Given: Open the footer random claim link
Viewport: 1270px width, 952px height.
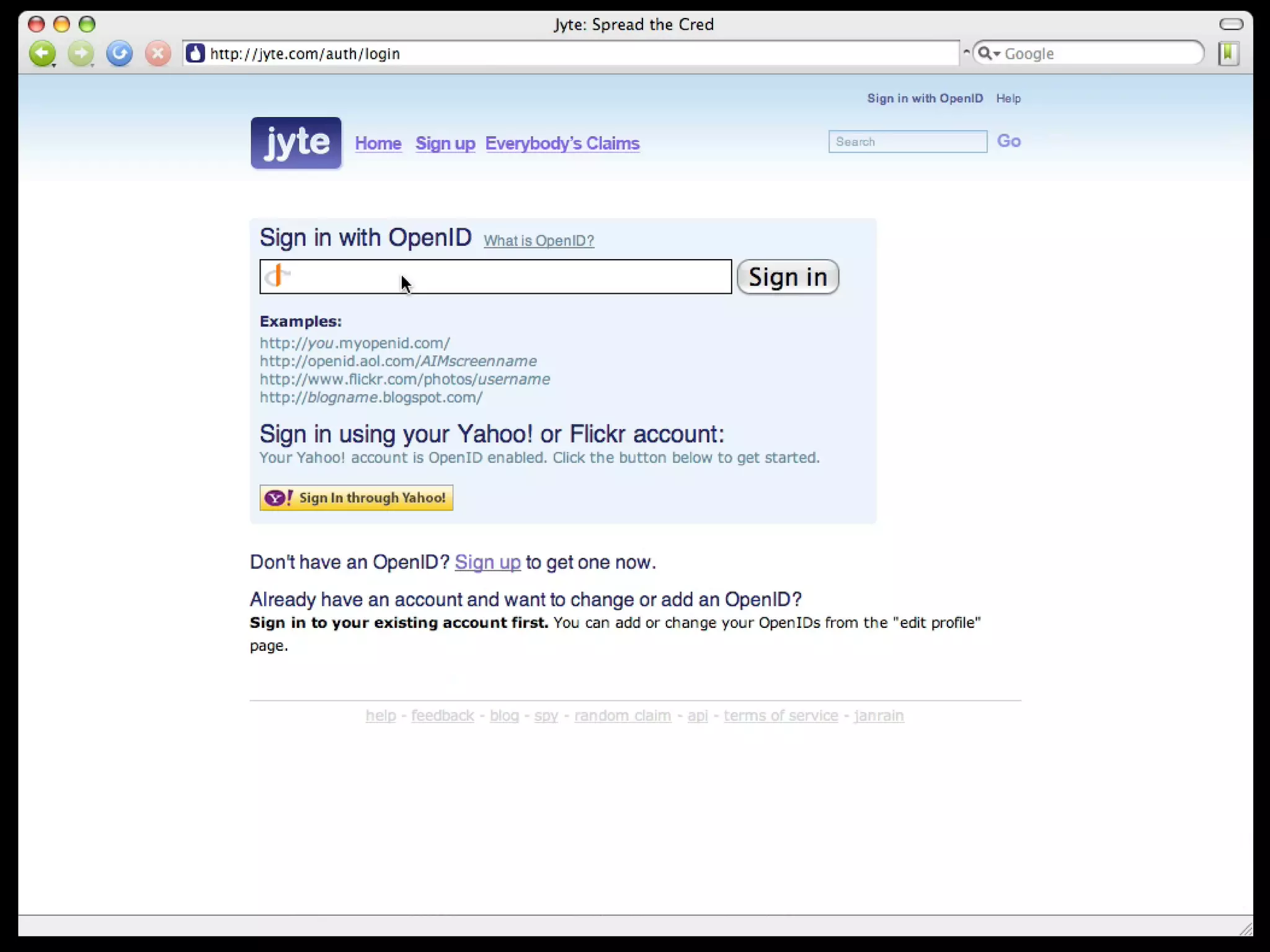Looking at the screenshot, I should (623, 716).
